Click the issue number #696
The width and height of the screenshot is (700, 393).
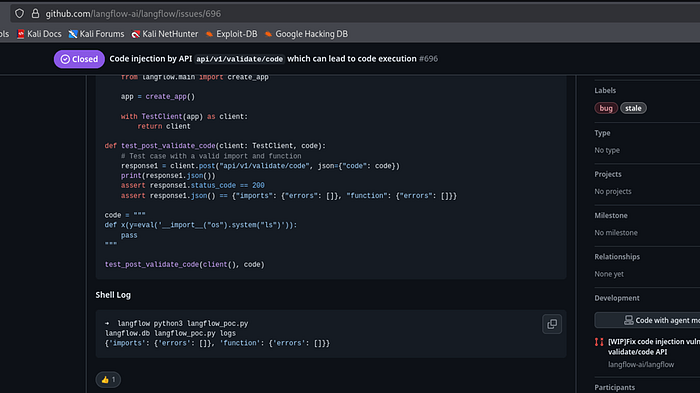(429, 59)
